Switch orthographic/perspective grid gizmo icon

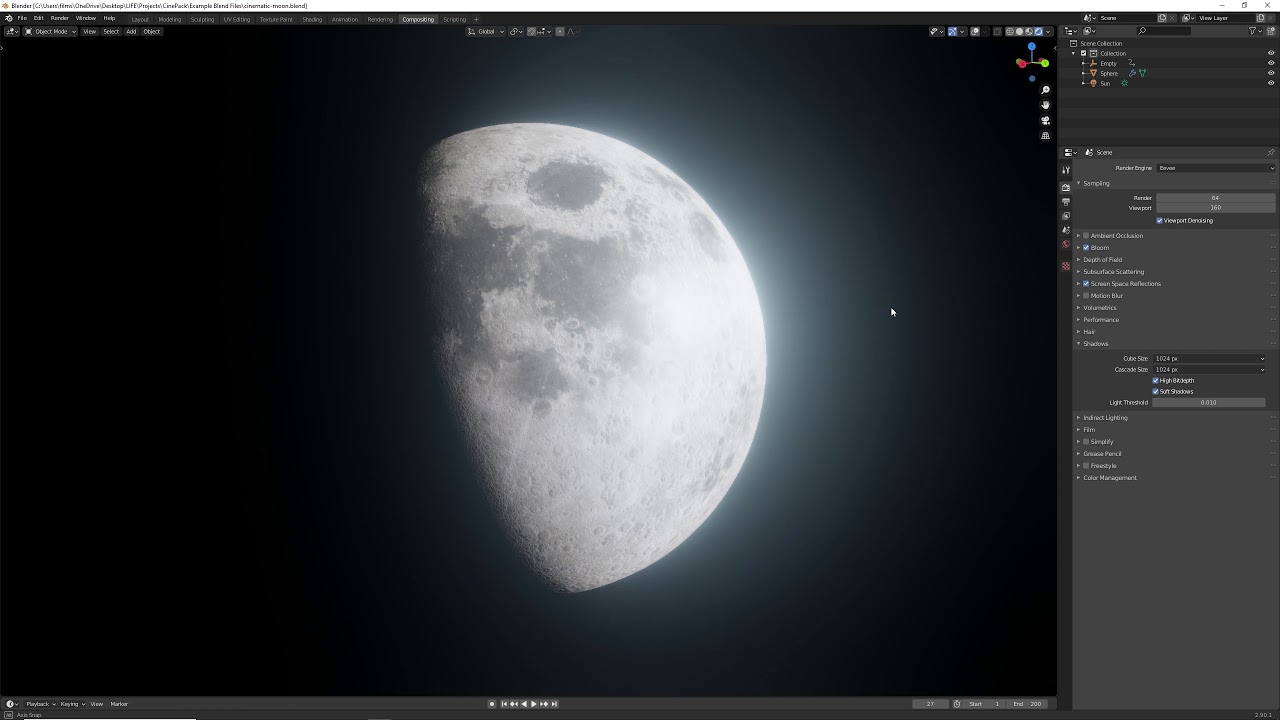[1046, 136]
